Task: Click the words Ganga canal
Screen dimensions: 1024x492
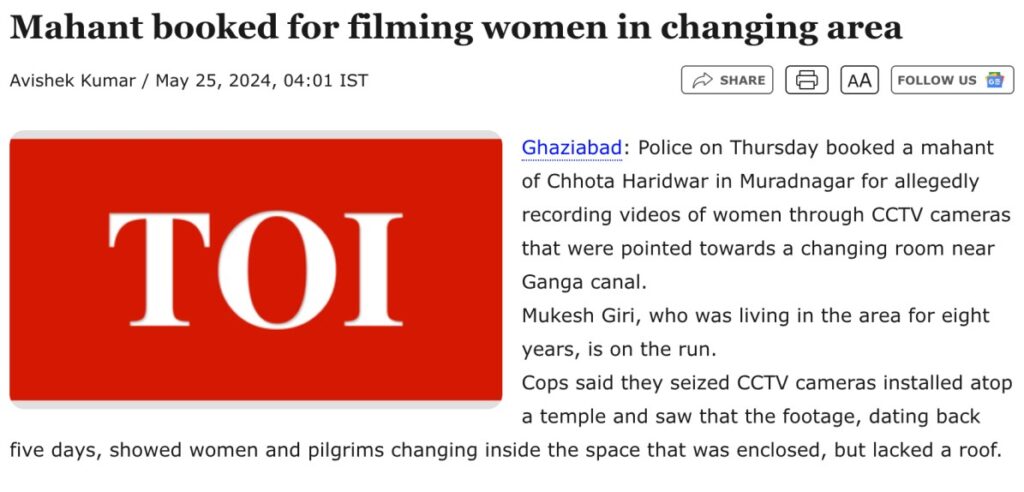Action: [583, 283]
